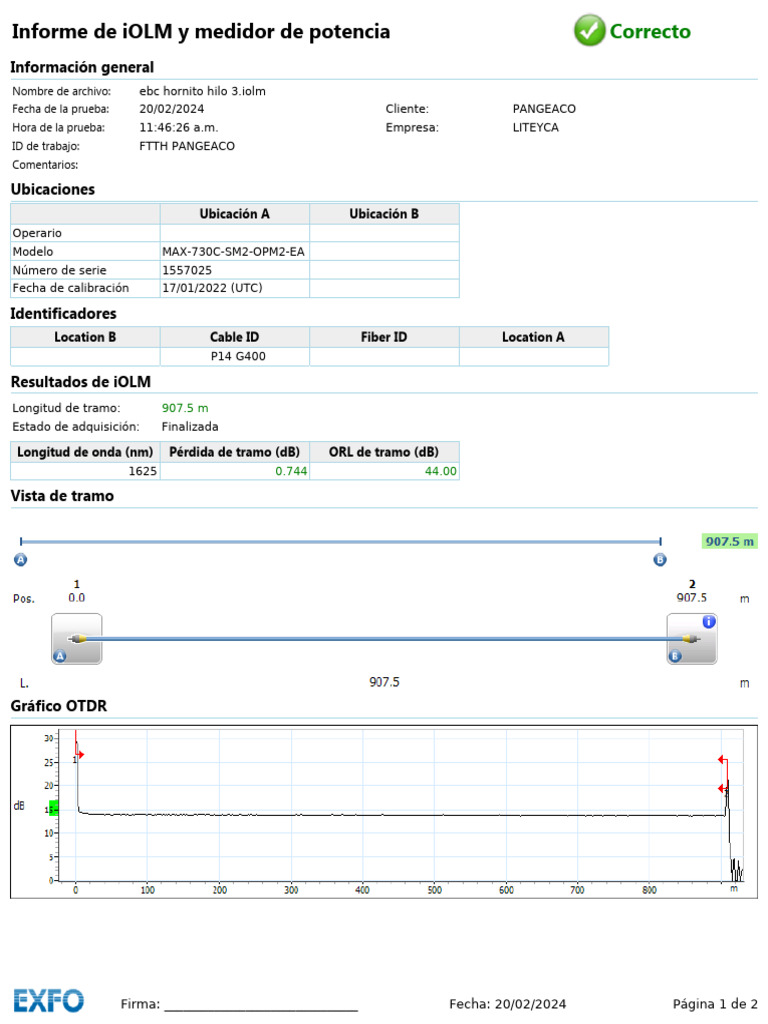Click the test date '20/02/2024' in general info
The image size is (768, 1024).
coord(171,109)
